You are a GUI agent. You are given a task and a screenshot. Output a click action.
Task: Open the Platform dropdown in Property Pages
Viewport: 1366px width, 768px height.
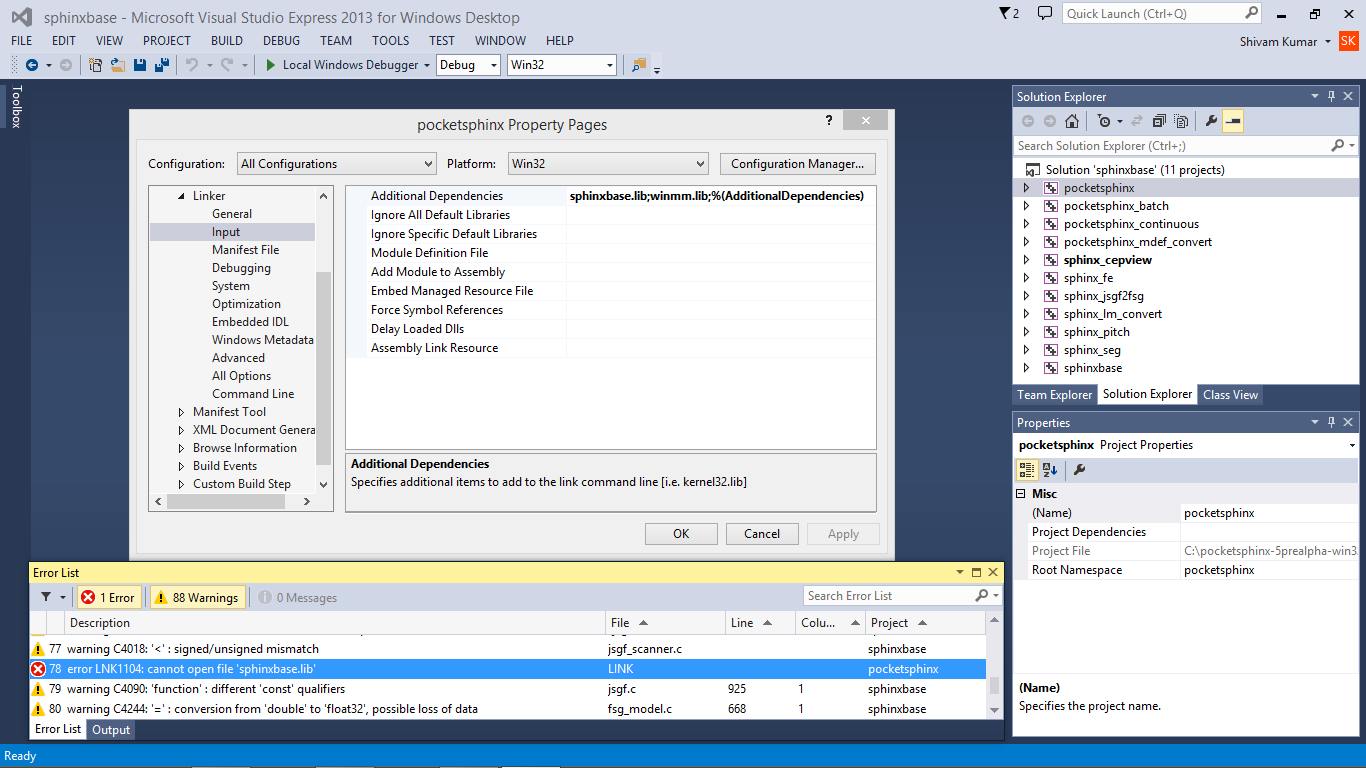(608, 164)
